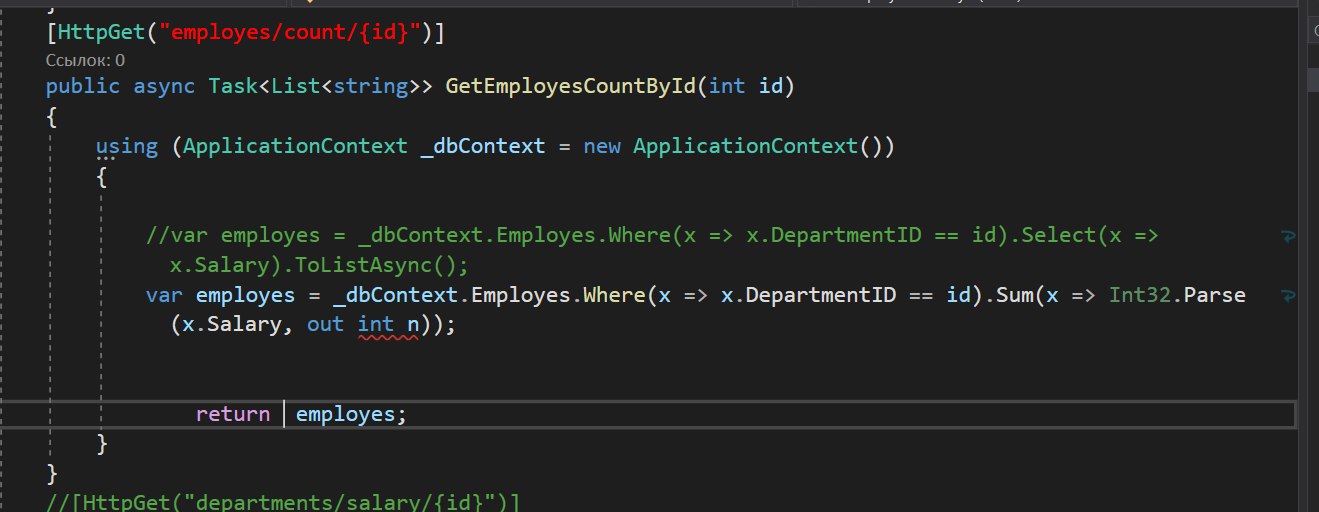Click the word-wrap glyph on the commented employes line
Viewport: 1319px width, 512px height.
[x=1289, y=236]
